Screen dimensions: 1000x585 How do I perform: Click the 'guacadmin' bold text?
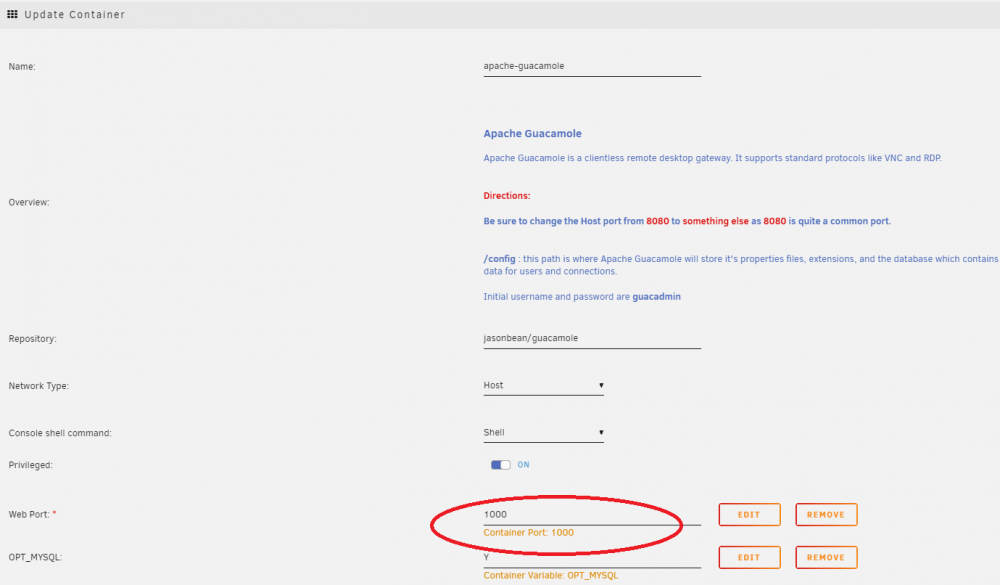pyautogui.click(x=656, y=297)
